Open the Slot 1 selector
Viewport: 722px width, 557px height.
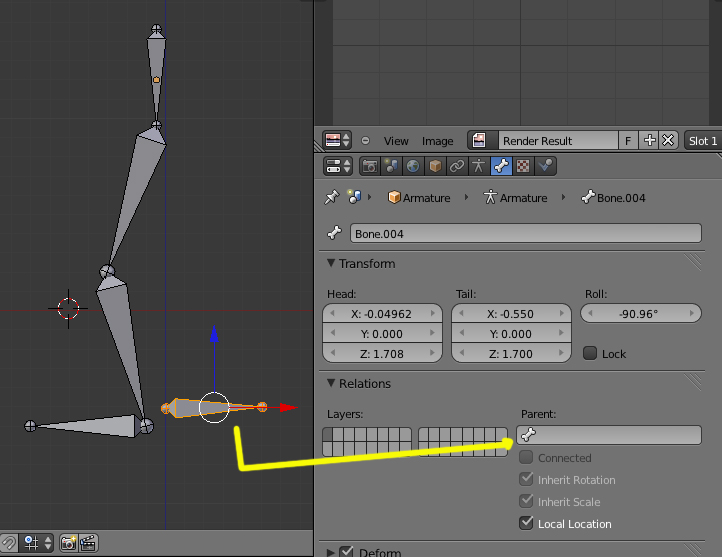[x=703, y=140]
